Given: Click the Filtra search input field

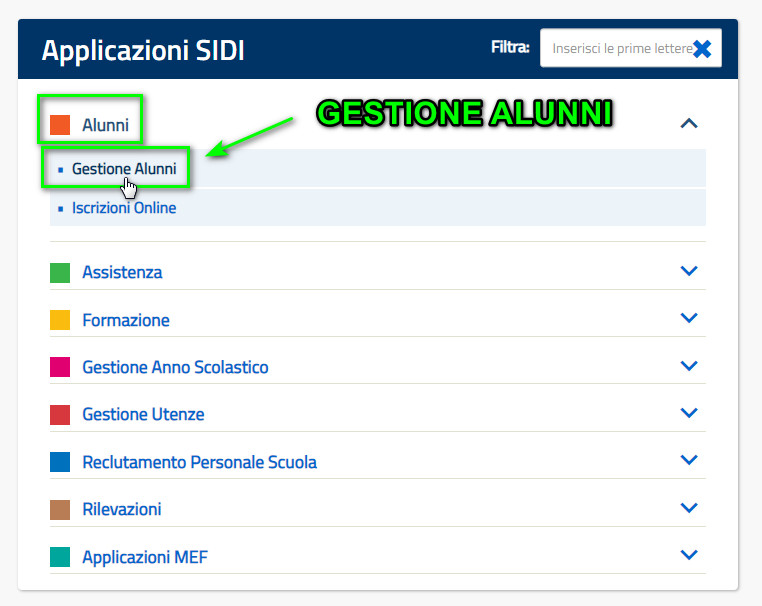Looking at the screenshot, I should click(630, 48).
